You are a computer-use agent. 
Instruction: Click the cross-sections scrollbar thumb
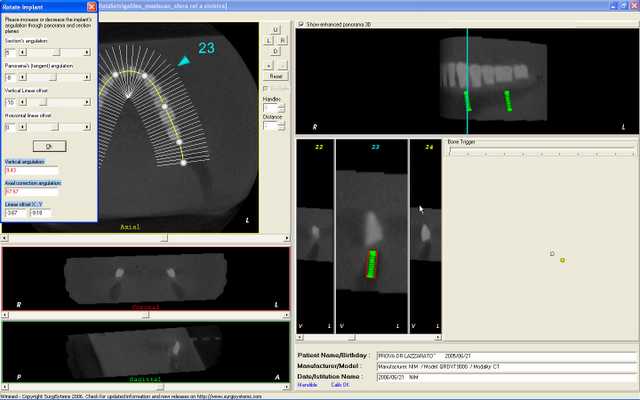click(352, 338)
